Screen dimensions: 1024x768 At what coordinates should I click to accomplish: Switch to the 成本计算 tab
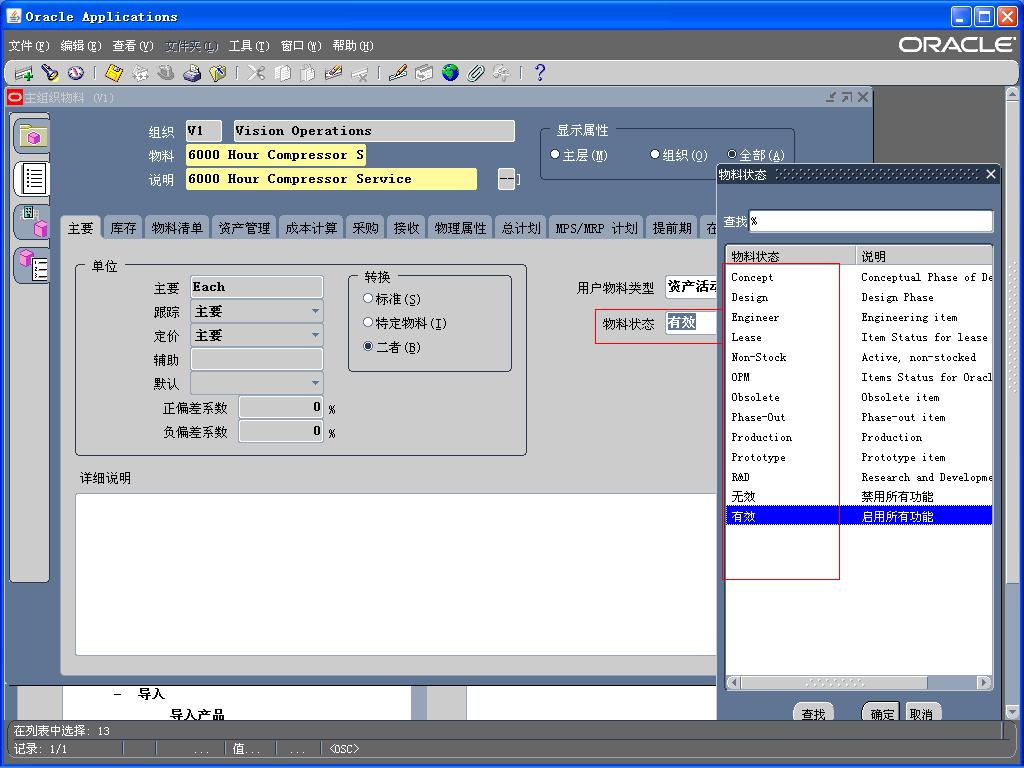coord(311,228)
